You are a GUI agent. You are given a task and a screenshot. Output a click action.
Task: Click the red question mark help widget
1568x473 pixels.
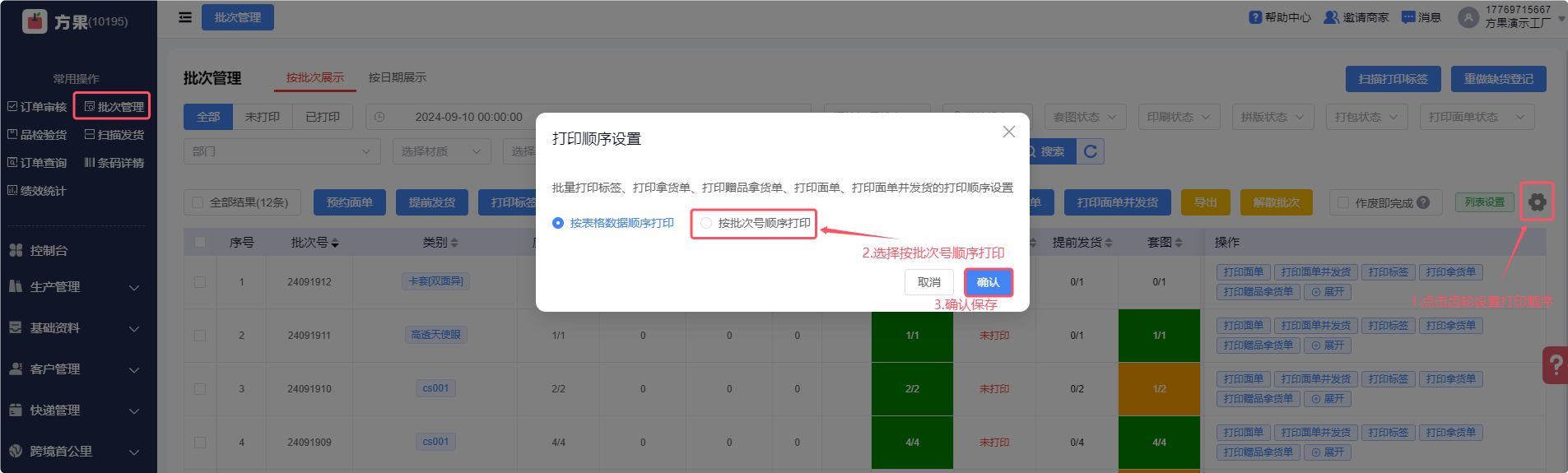tap(1556, 364)
